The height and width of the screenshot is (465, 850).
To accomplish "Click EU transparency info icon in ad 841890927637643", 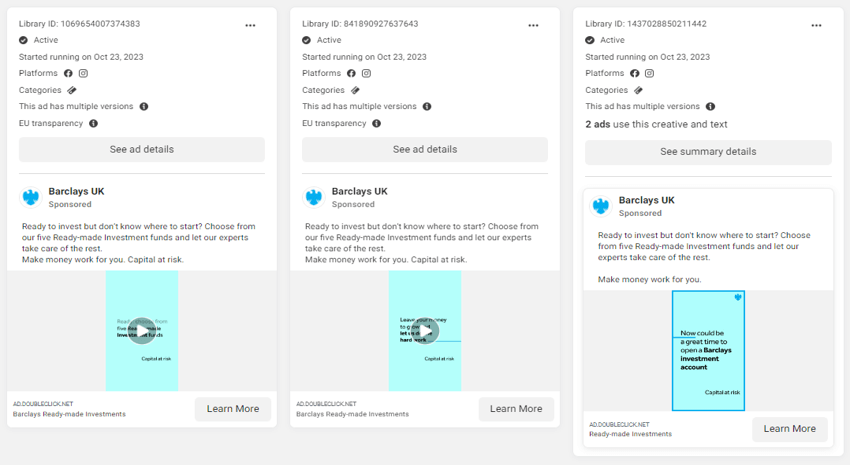I will tap(377, 124).
